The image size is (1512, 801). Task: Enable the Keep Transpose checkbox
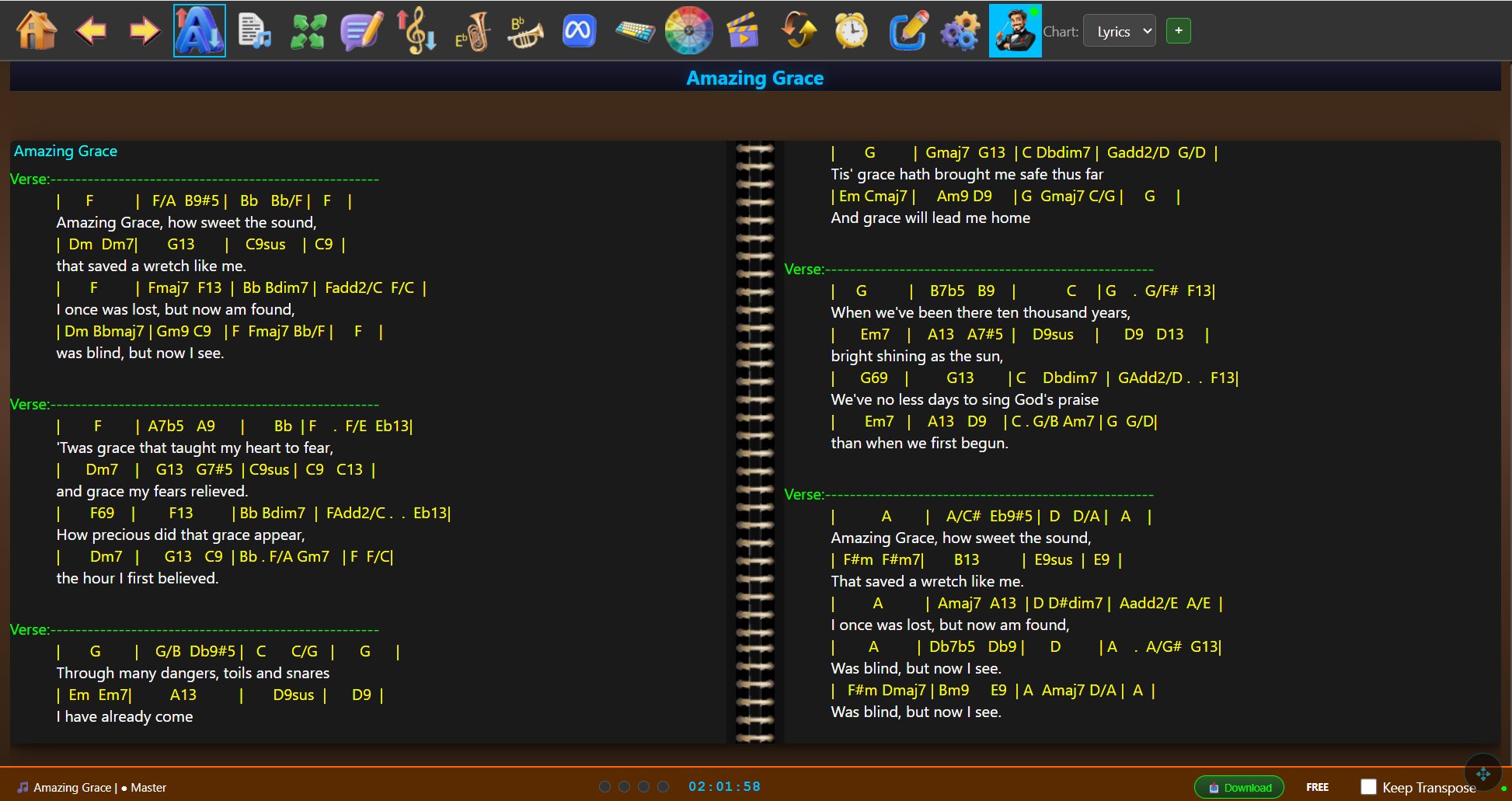coord(1368,787)
